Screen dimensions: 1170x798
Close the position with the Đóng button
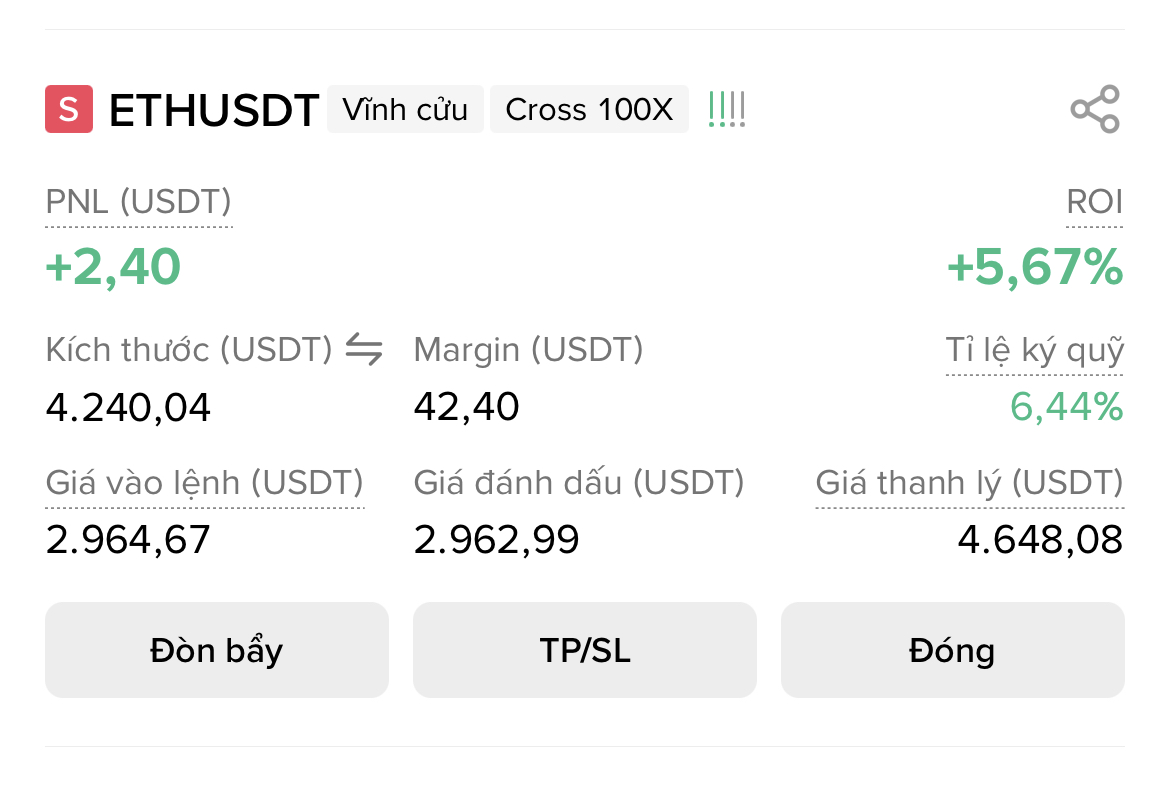tap(952, 650)
